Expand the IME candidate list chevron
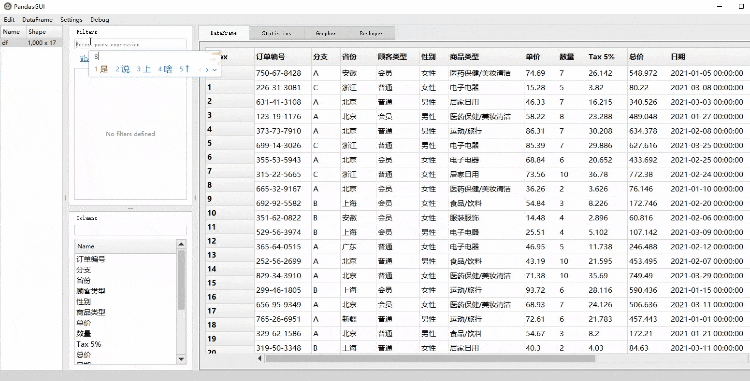750x381 pixels. [215, 70]
